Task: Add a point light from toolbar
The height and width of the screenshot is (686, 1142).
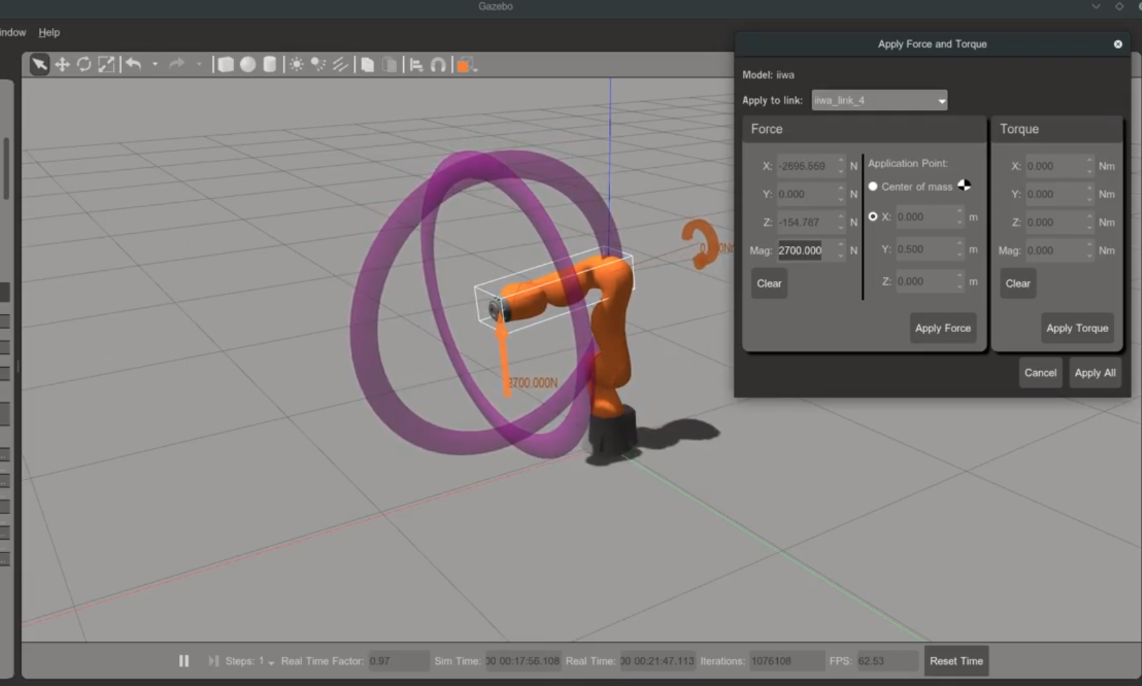Action: click(x=297, y=65)
